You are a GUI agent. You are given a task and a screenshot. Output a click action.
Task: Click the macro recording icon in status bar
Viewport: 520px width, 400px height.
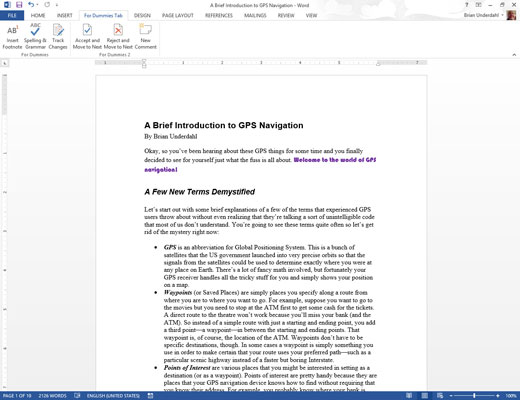(x=150, y=396)
